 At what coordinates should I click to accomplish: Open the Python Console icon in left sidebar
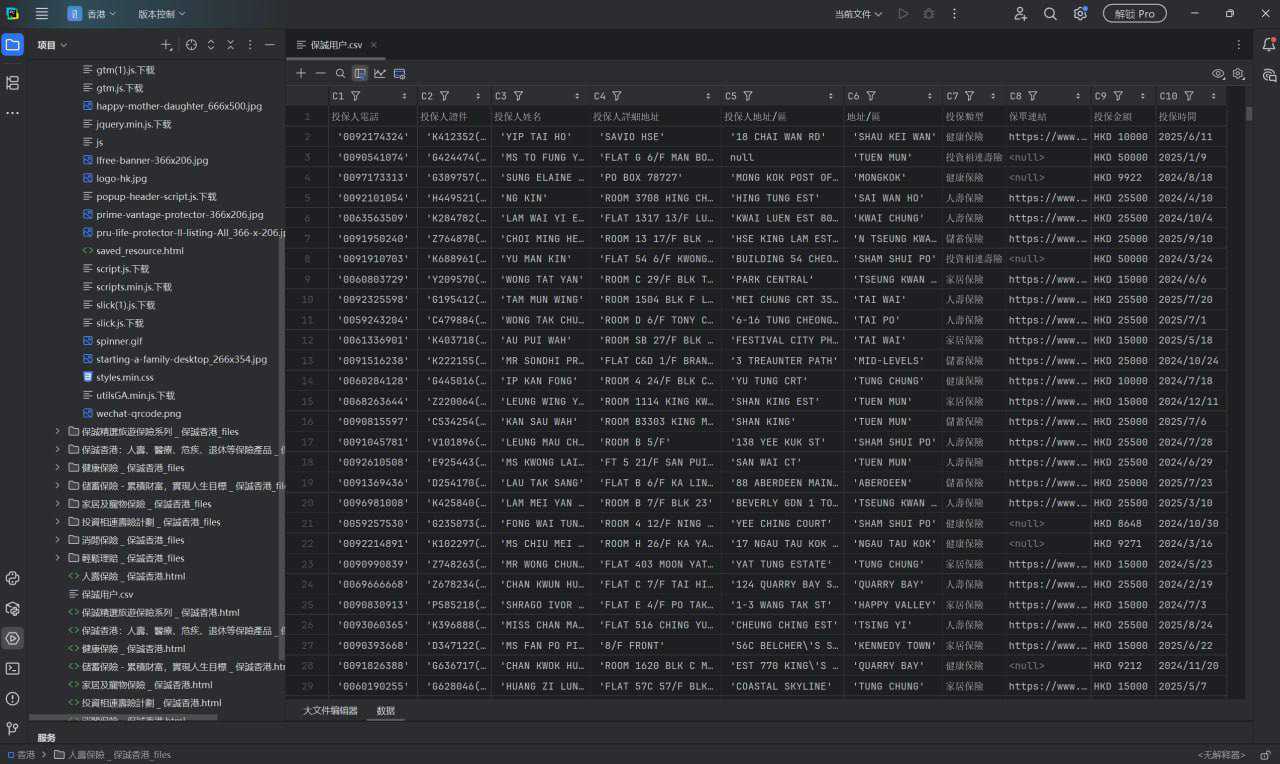[x=12, y=578]
